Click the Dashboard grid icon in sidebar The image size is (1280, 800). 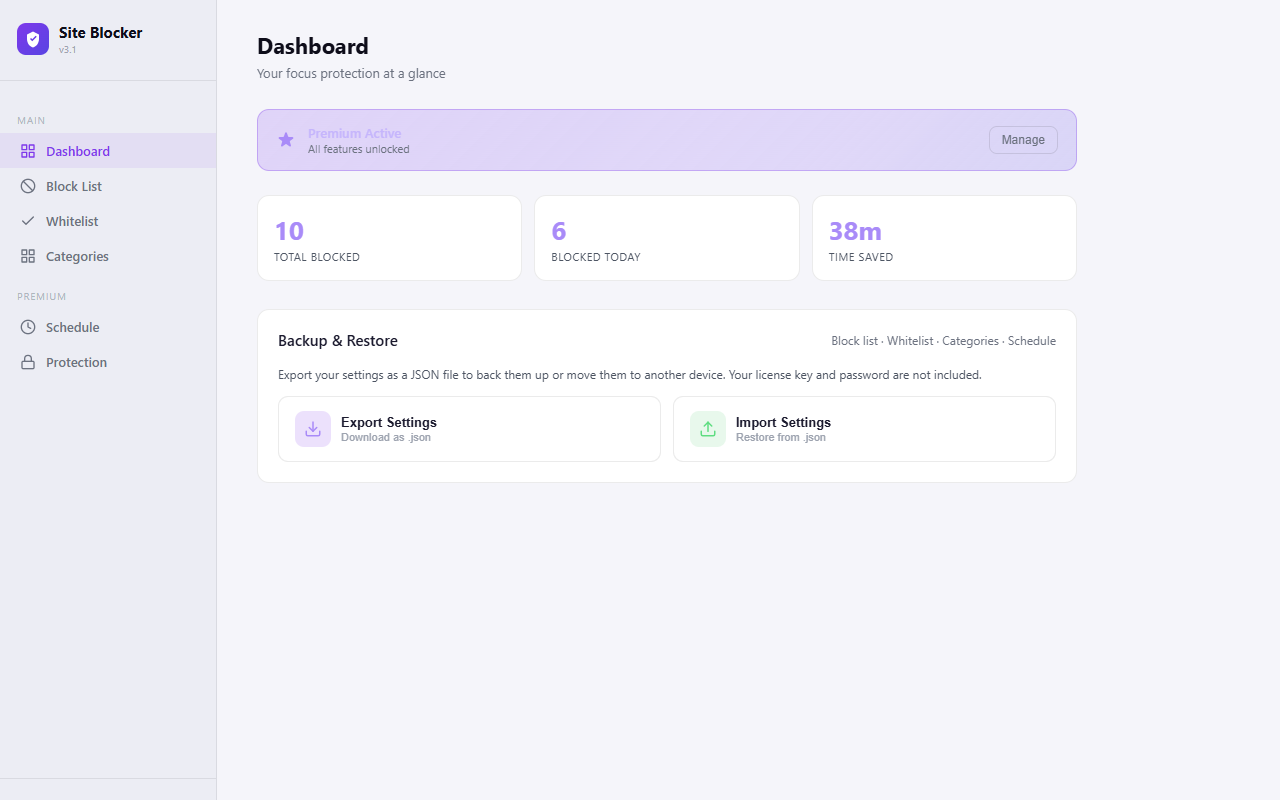point(28,151)
